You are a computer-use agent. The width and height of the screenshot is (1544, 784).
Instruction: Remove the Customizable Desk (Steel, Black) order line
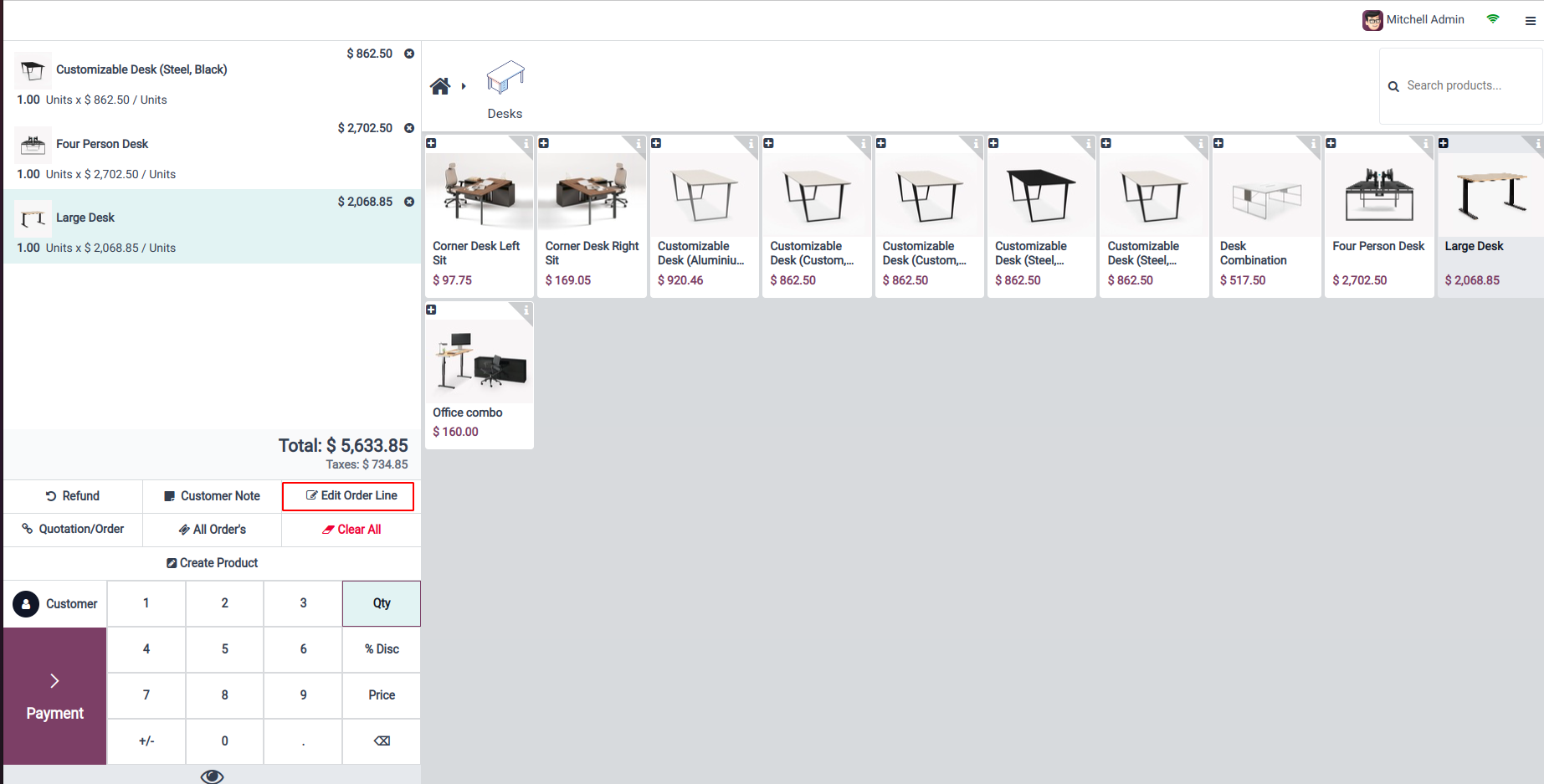[409, 54]
